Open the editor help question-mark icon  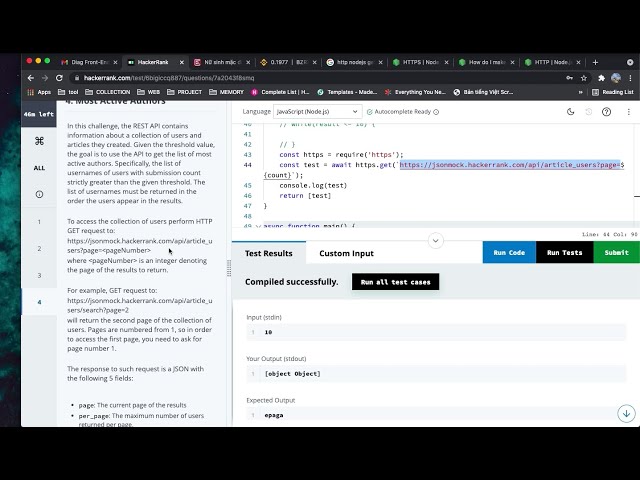coord(607,111)
